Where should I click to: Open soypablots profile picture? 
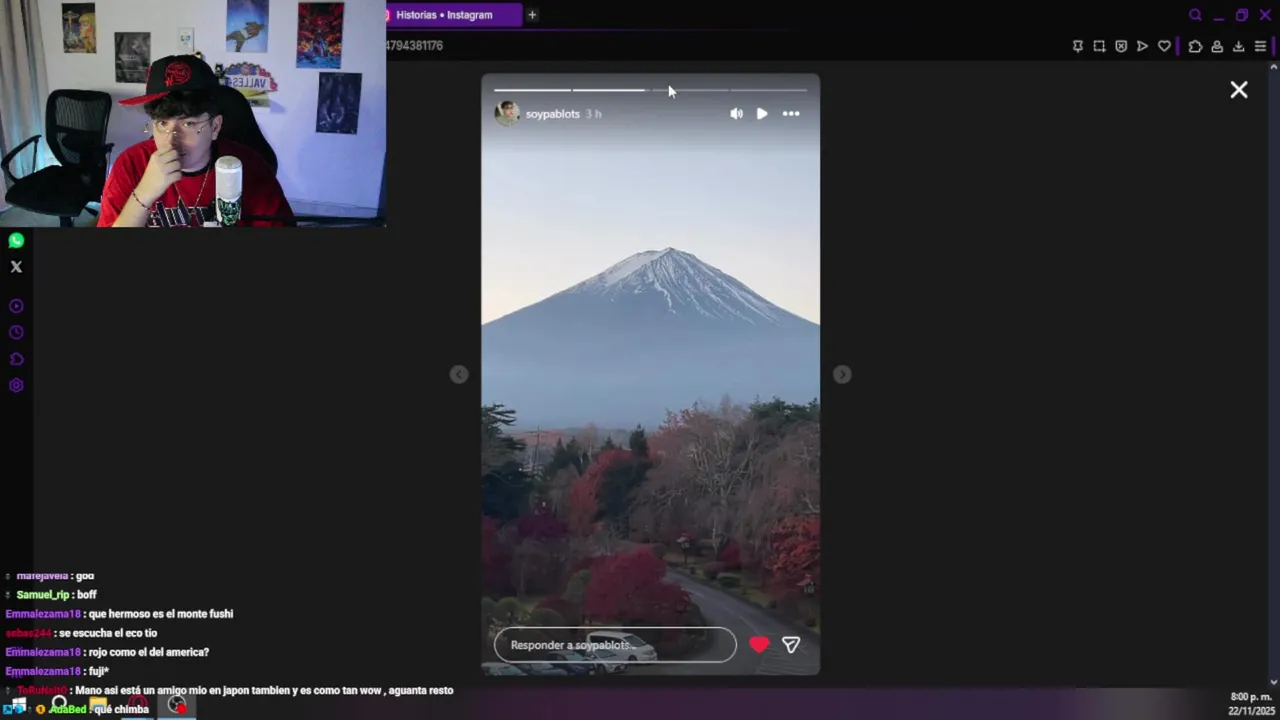tap(507, 113)
